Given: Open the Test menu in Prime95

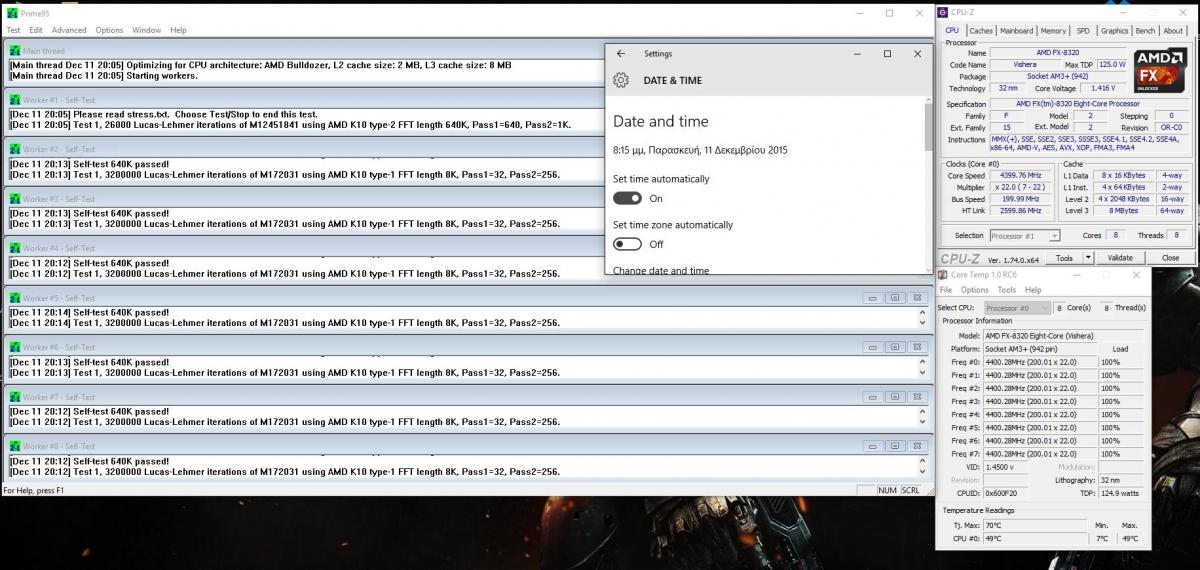Looking at the screenshot, I should (14, 30).
